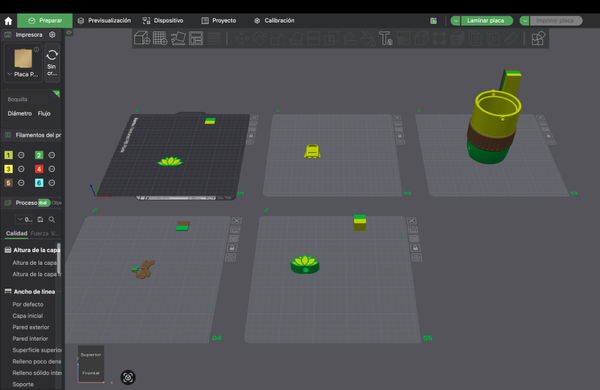Viewport: 600px width, 390px height.
Task: Click the Pared exterior setting label
Action: (x=31, y=327)
